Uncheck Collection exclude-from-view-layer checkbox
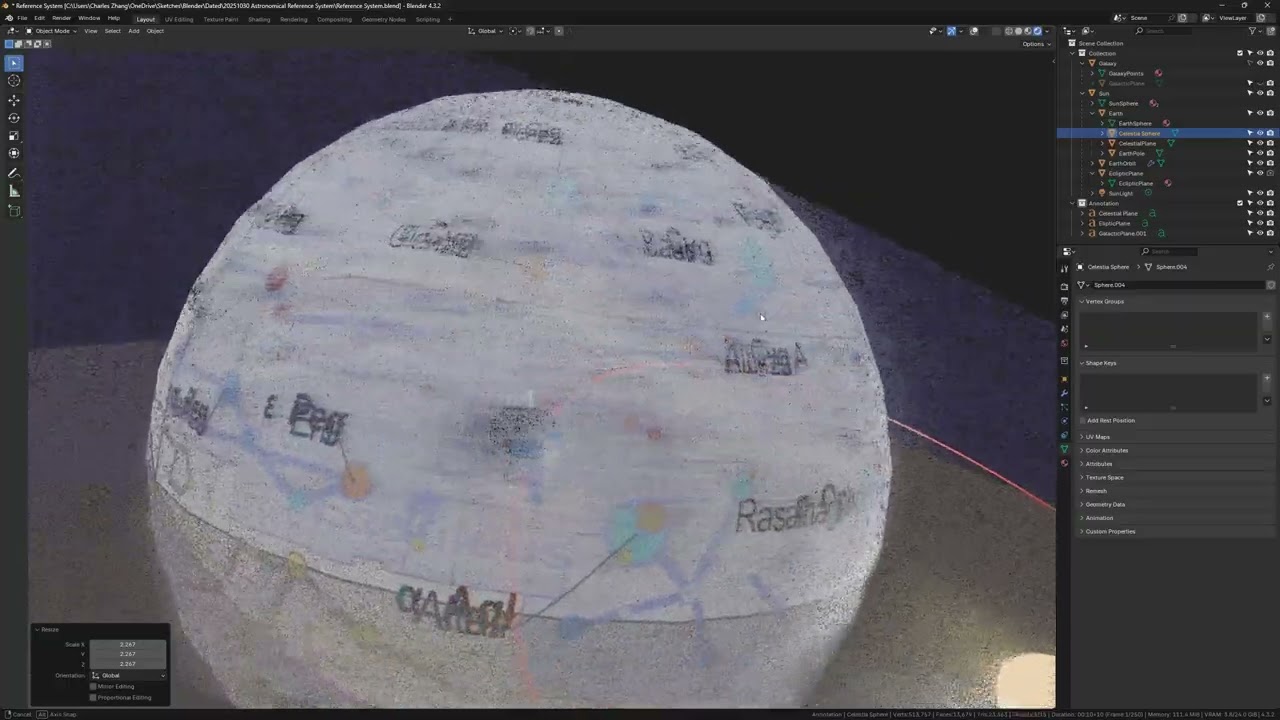This screenshot has height=720, width=1280. tap(1240, 53)
